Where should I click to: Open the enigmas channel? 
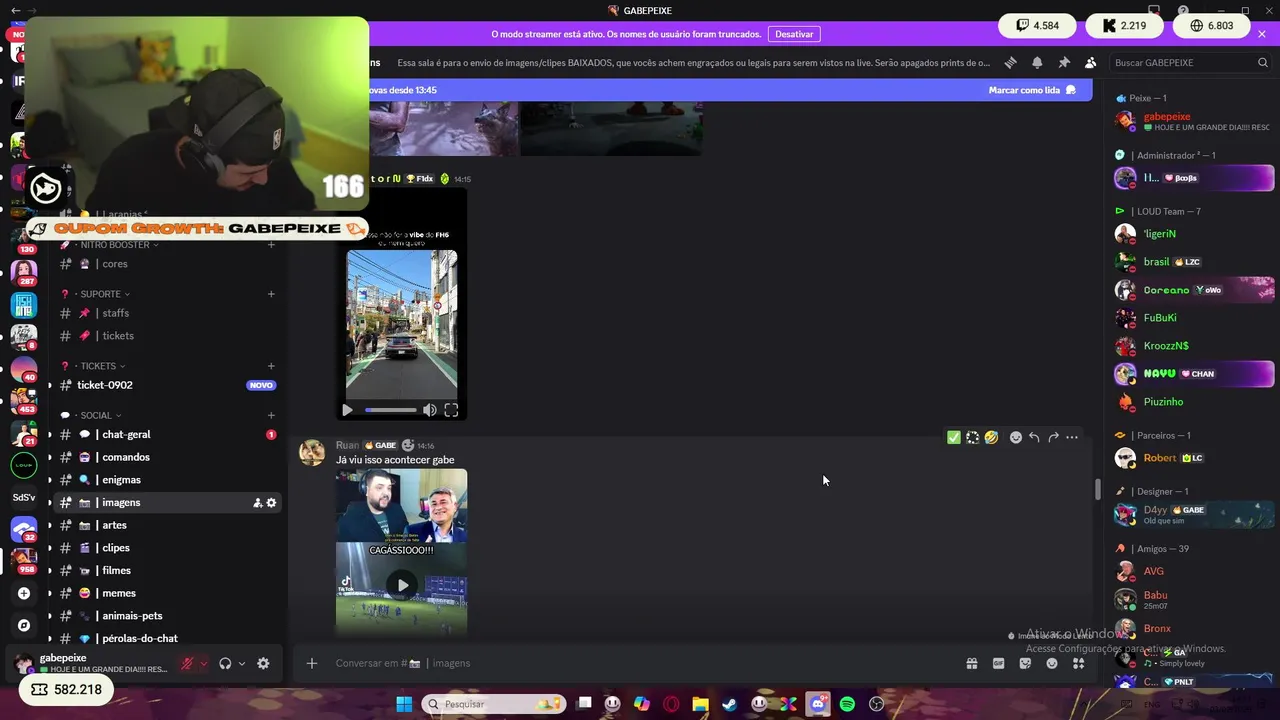(x=167, y=480)
